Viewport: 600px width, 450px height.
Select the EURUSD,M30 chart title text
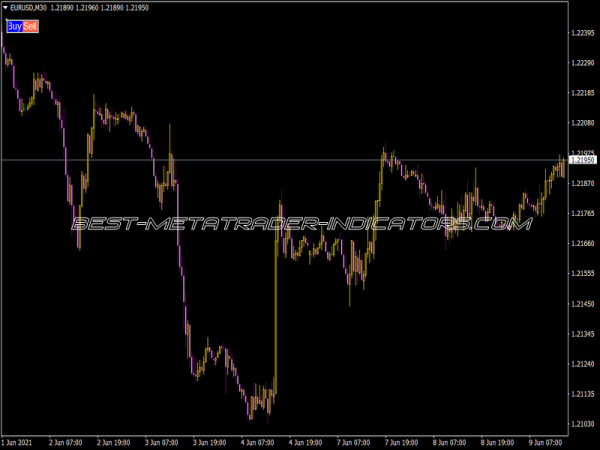point(28,9)
